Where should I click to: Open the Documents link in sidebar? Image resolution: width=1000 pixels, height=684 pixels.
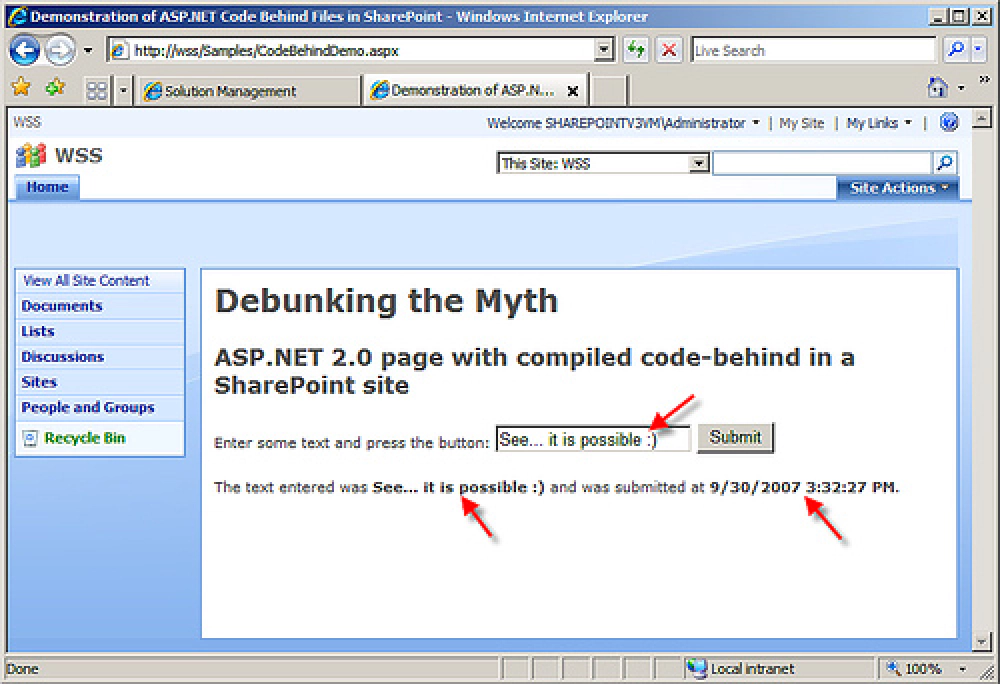click(x=62, y=306)
